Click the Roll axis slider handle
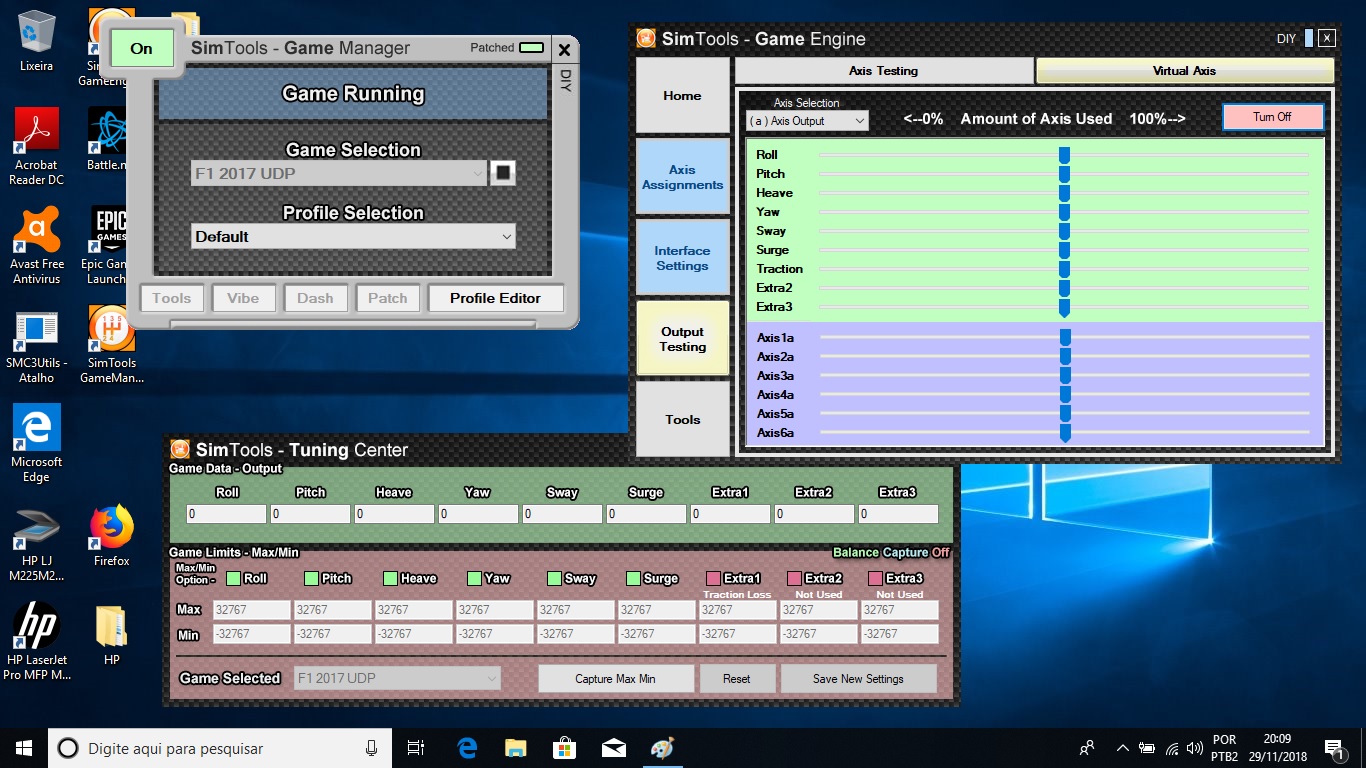The width and height of the screenshot is (1366, 768). pyautogui.click(x=1064, y=155)
